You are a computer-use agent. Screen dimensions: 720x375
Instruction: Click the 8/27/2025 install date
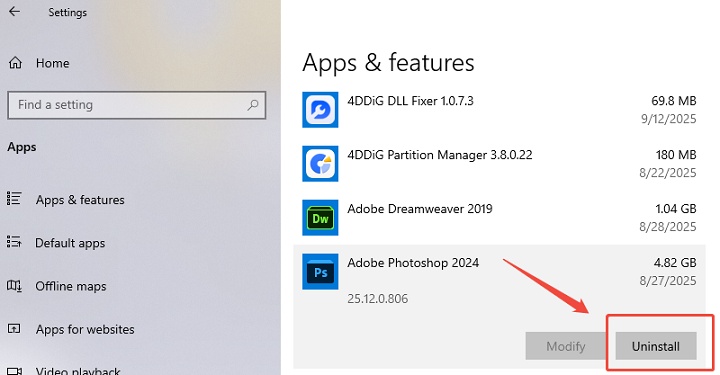point(668,280)
